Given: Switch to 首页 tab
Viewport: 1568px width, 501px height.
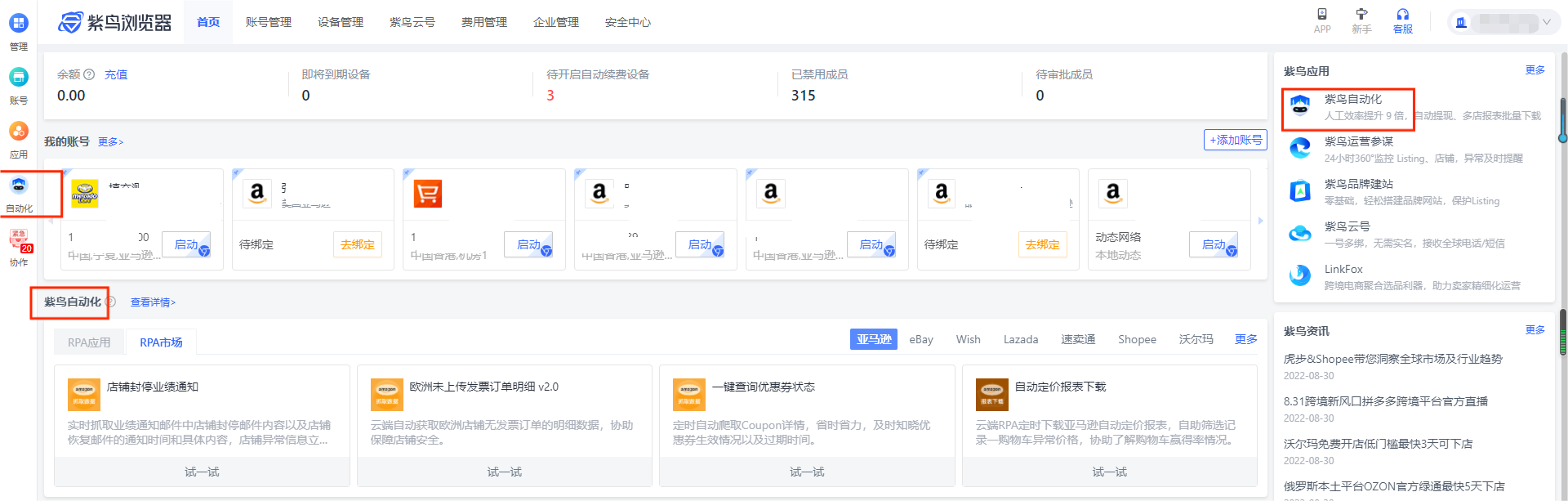Looking at the screenshot, I should point(208,22).
